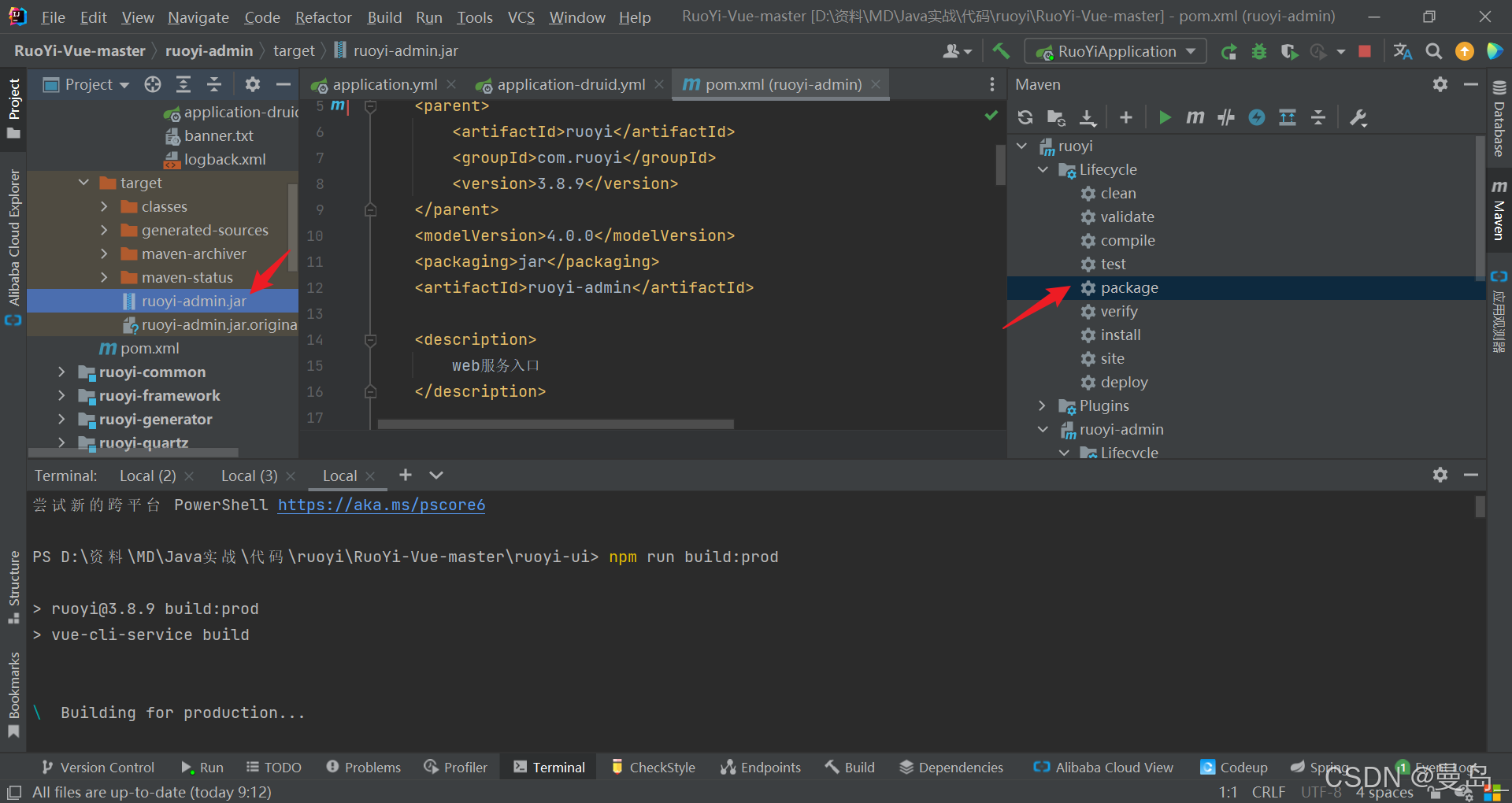Image resolution: width=1512 pixels, height=803 pixels.
Task: Execute Maven Goal m icon
Action: (1195, 117)
